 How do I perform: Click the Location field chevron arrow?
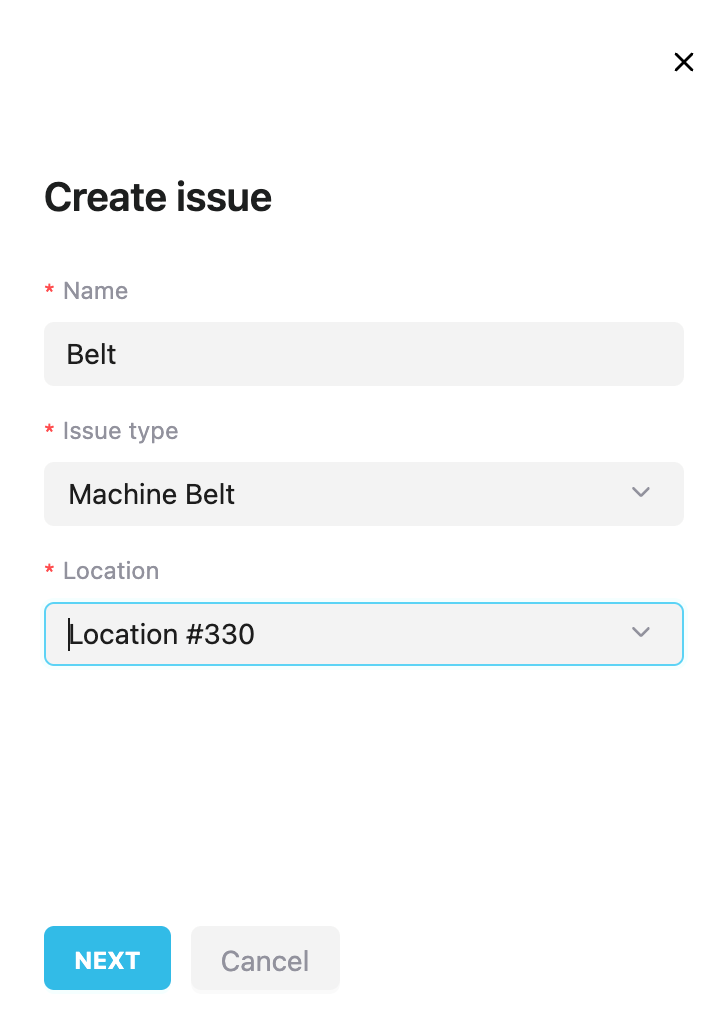click(x=640, y=632)
